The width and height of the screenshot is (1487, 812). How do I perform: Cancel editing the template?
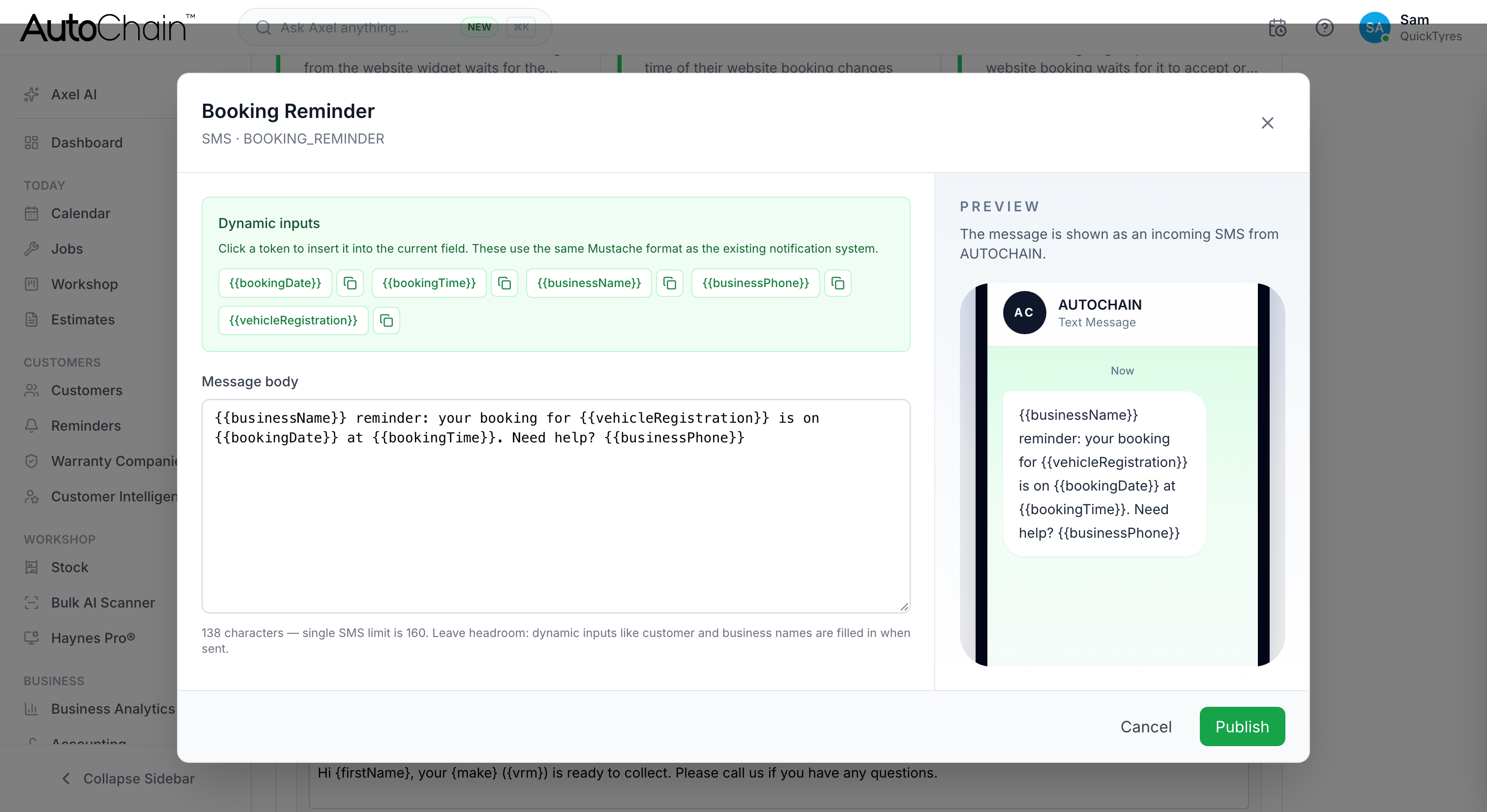[x=1146, y=726]
